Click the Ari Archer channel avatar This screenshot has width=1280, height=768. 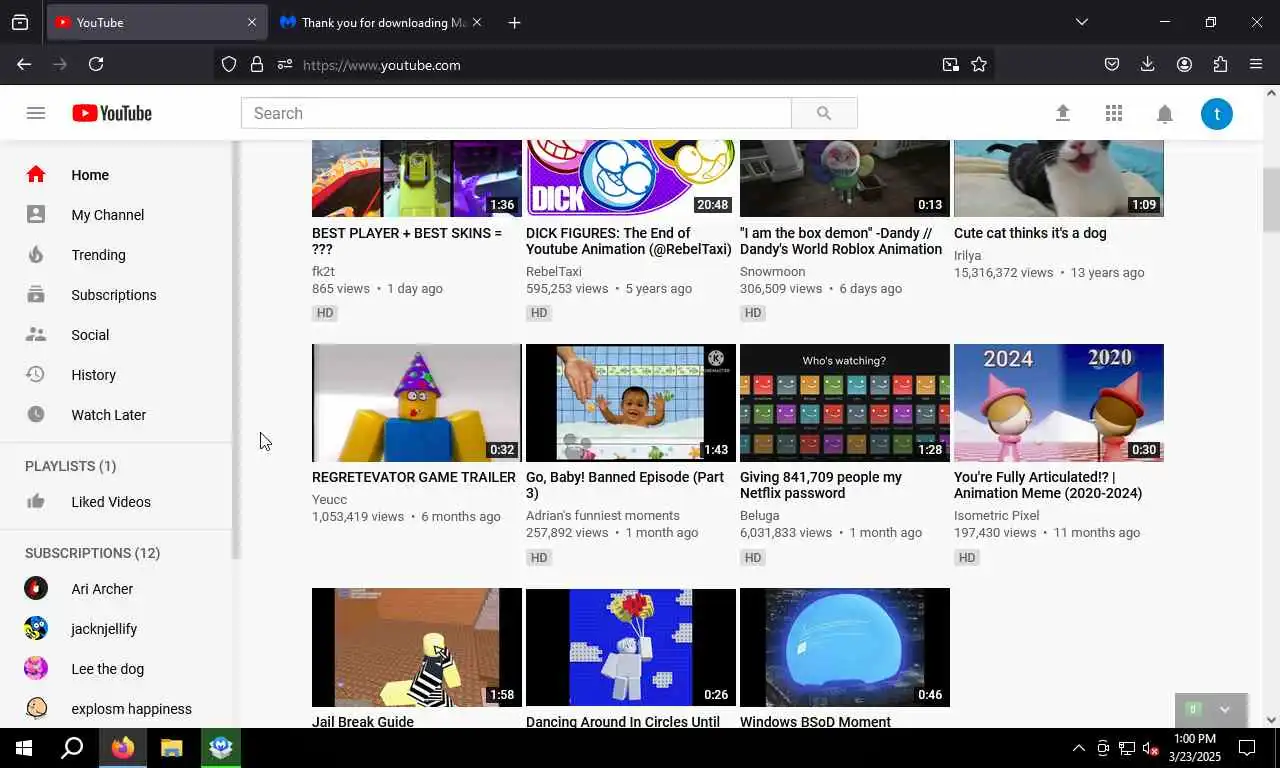[36, 588]
